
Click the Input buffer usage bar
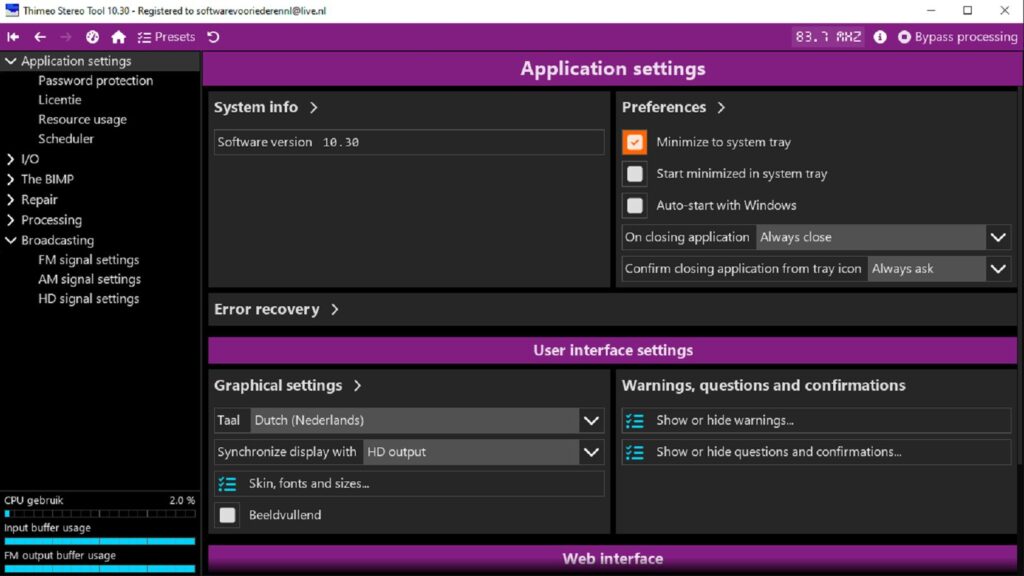(99, 541)
